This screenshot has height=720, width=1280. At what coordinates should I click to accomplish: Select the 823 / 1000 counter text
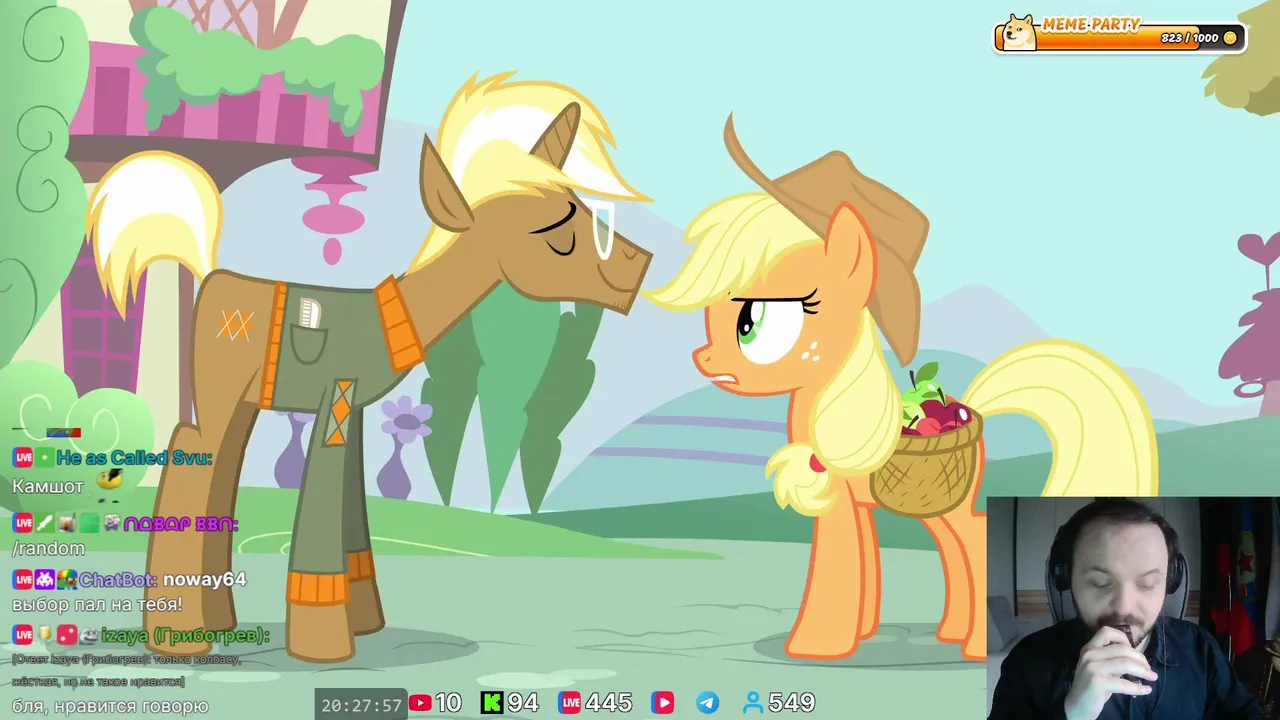point(1189,38)
